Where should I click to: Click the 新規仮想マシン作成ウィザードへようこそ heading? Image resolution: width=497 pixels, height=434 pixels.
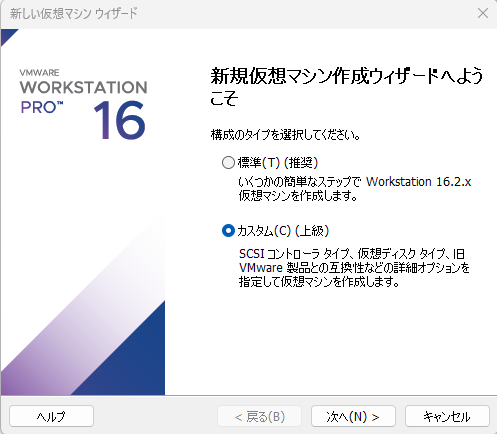347,86
